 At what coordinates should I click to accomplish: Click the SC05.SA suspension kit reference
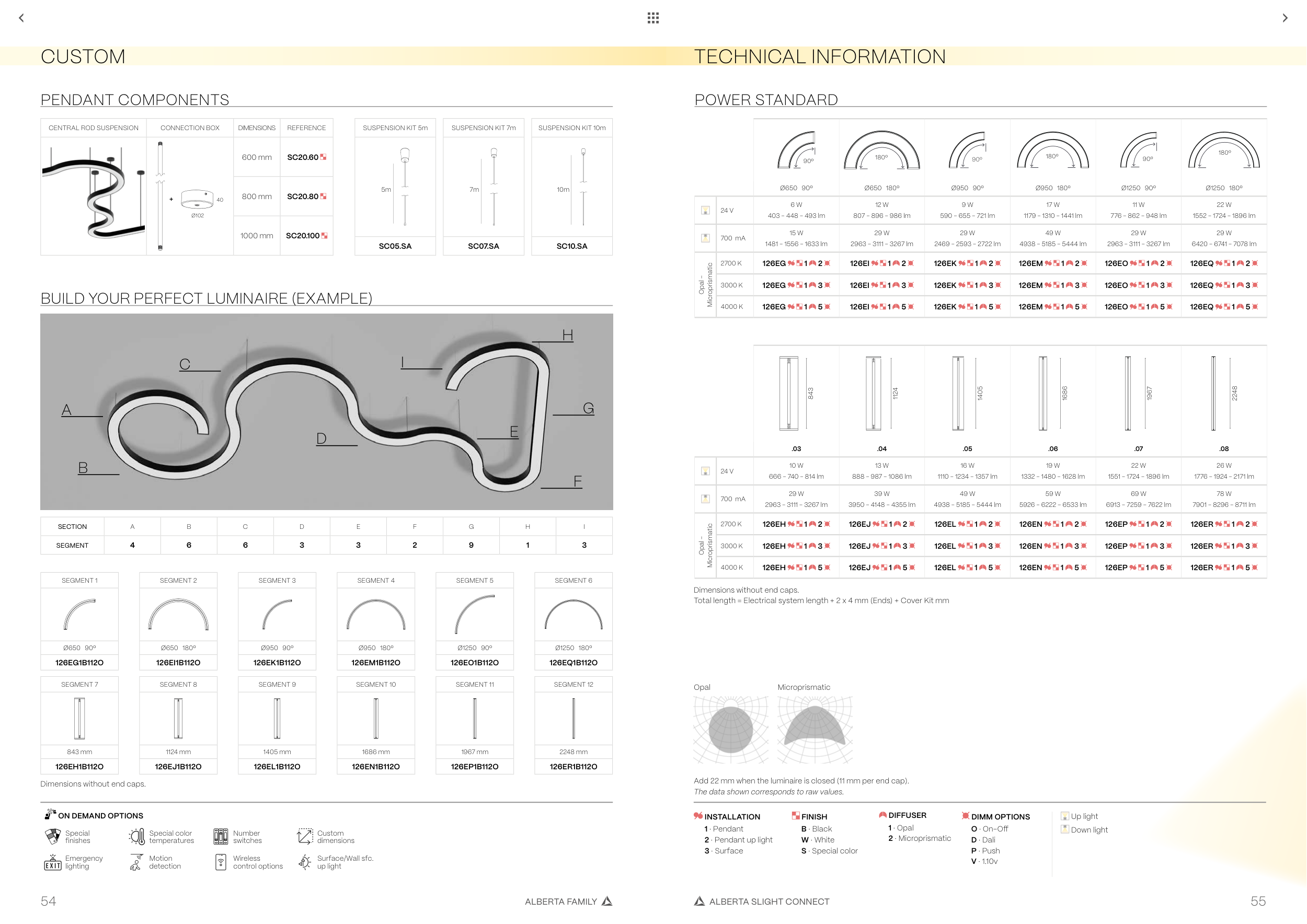(395, 246)
